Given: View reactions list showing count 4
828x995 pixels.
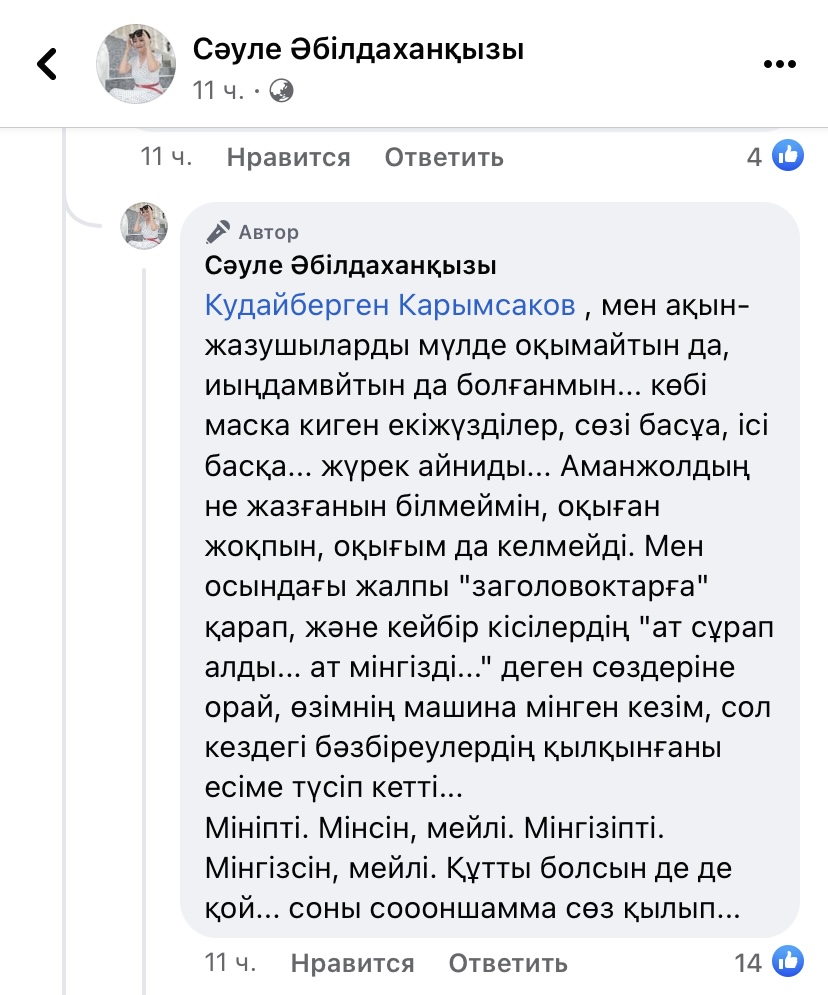Looking at the screenshot, I should [x=754, y=156].
